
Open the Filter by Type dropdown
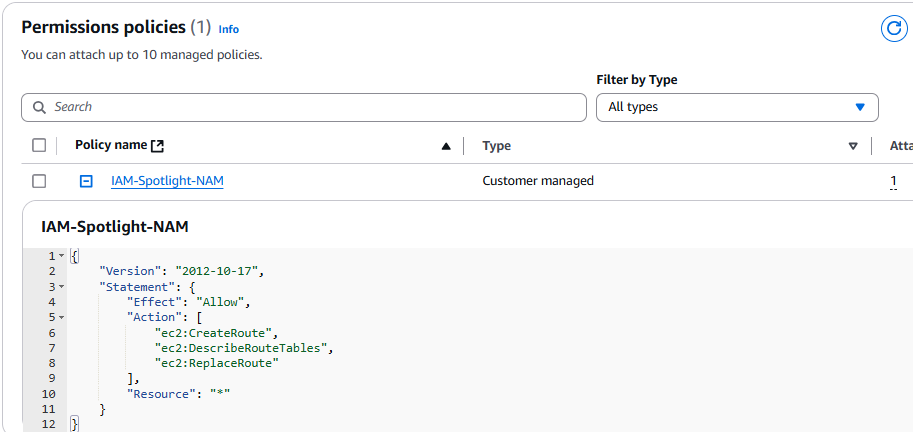point(737,107)
